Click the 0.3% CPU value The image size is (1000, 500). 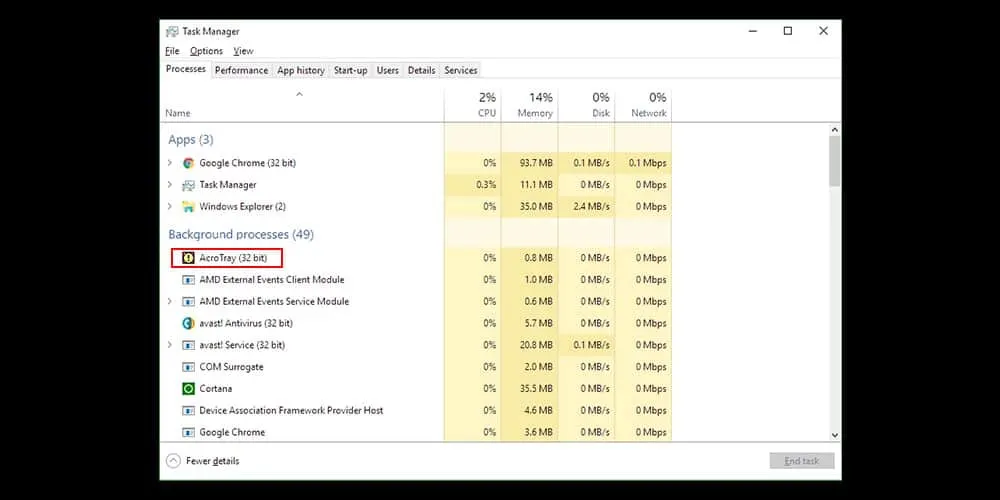[x=486, y=185]
